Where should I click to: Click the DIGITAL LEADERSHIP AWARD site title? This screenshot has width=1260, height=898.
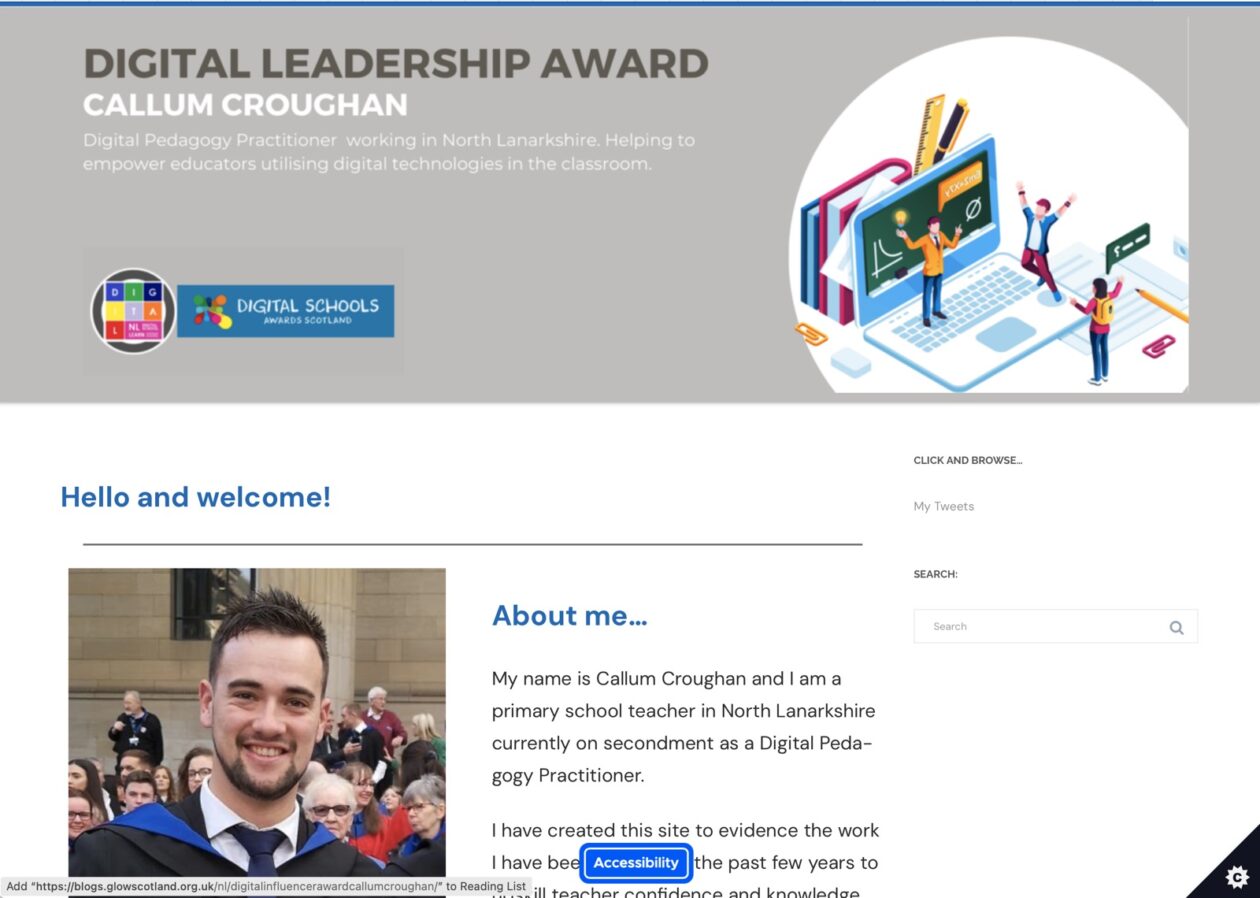(394, 62)
